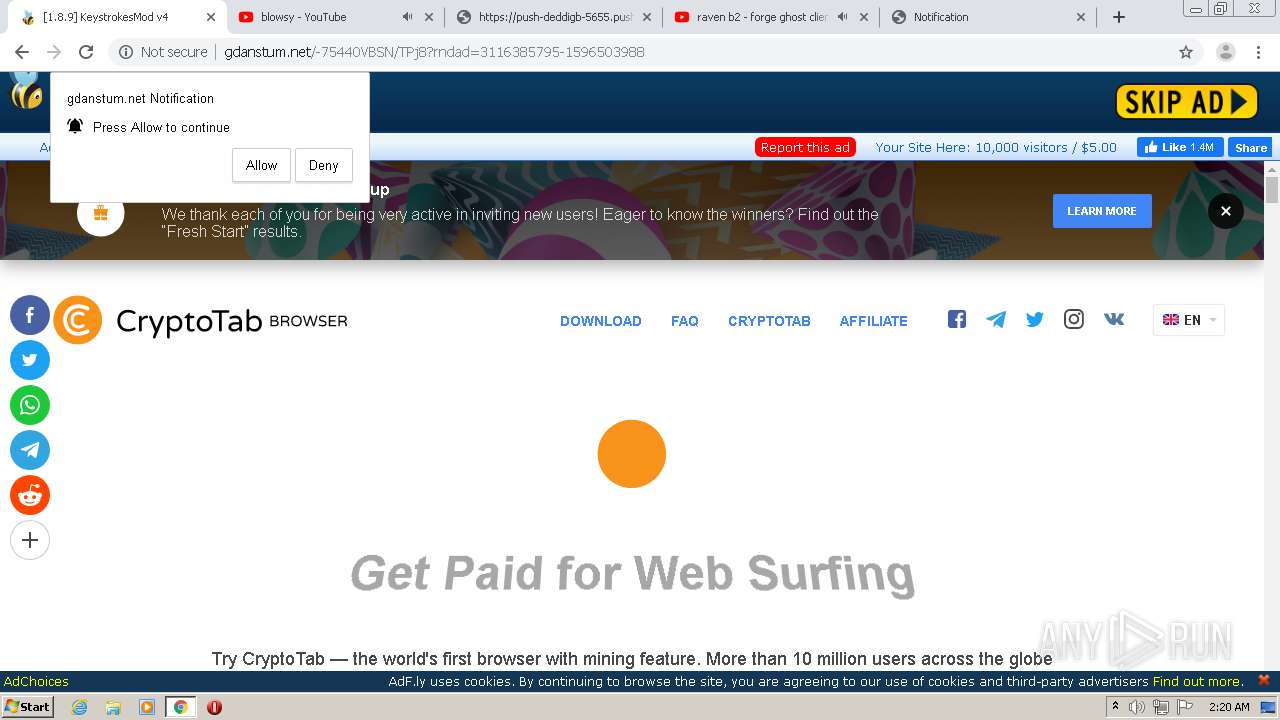Mute the raven b2 tab audio icon
Viewport: 1280px width, 720px height.
point(843,17)
